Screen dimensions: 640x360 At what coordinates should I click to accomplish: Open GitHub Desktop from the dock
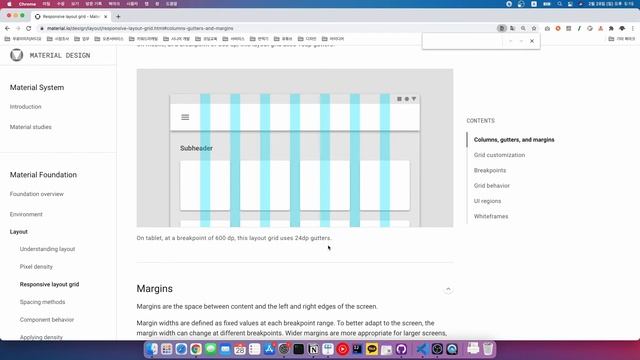(401, 349)
